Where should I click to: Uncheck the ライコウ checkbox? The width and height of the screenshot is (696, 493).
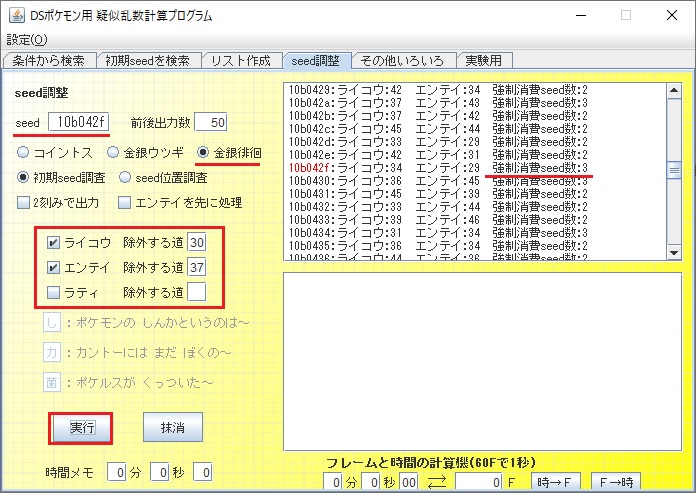point(53,243)
